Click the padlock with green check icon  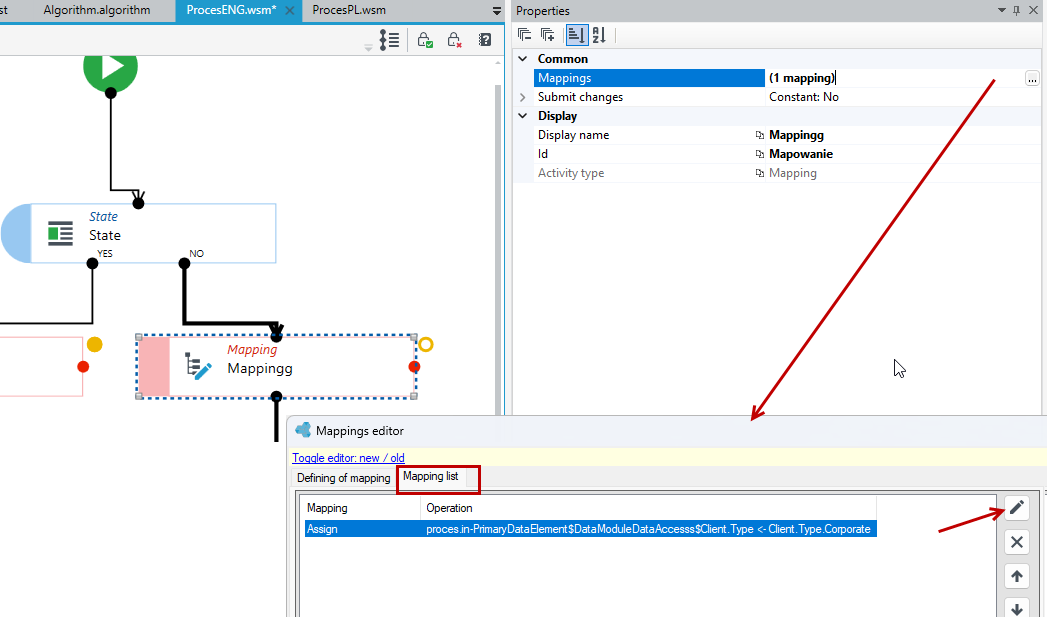[425, 40]
